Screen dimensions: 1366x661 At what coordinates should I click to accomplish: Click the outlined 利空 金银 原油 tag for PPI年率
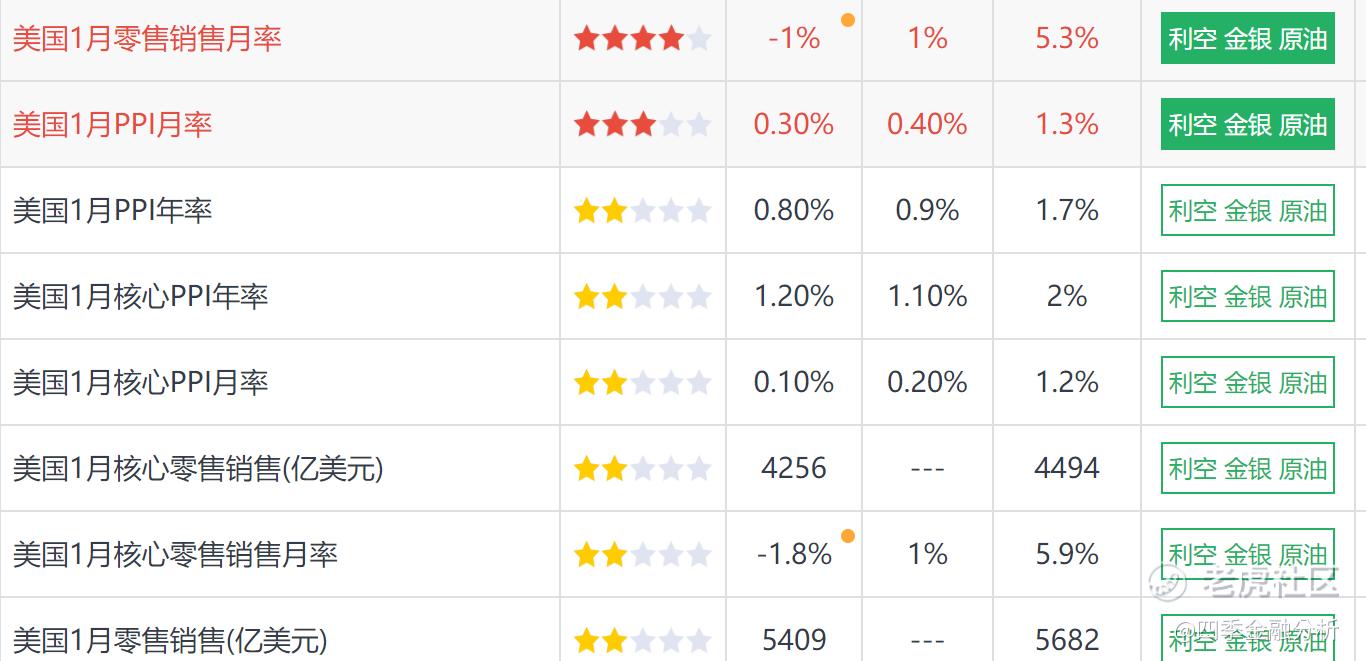[1248, 211]
